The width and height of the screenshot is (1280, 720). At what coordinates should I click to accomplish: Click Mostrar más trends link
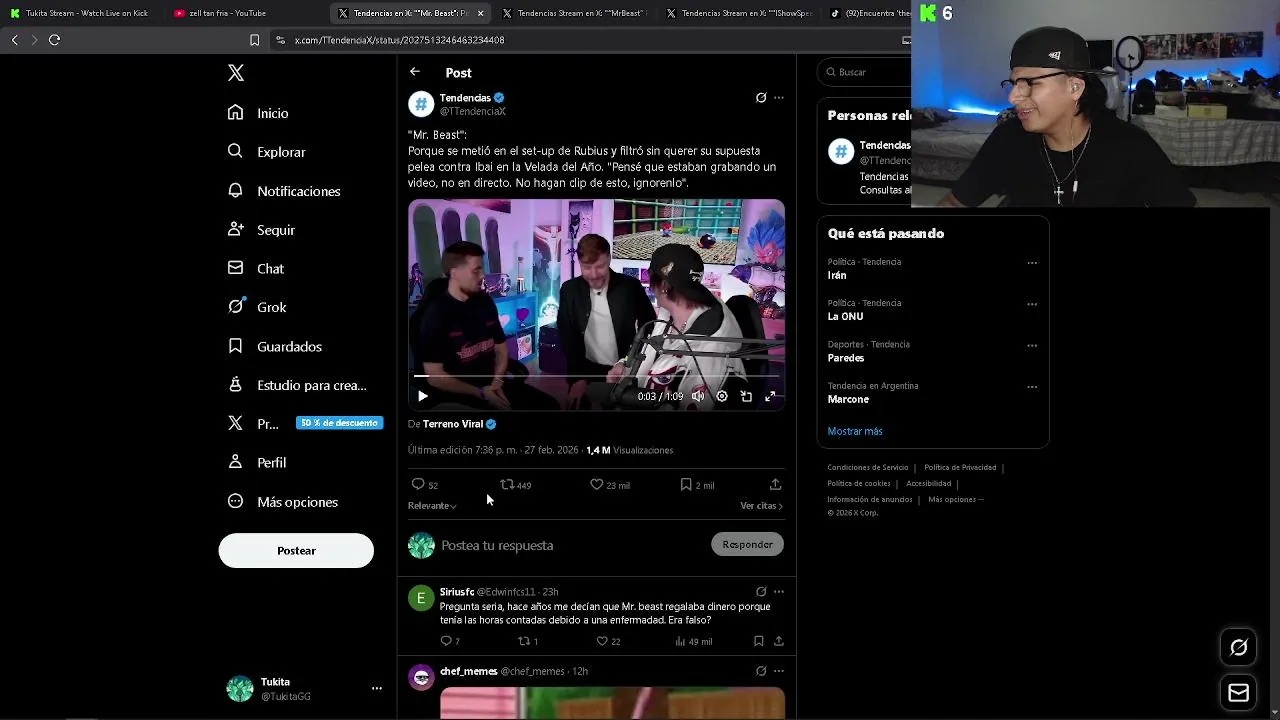(x=855, y=431)
